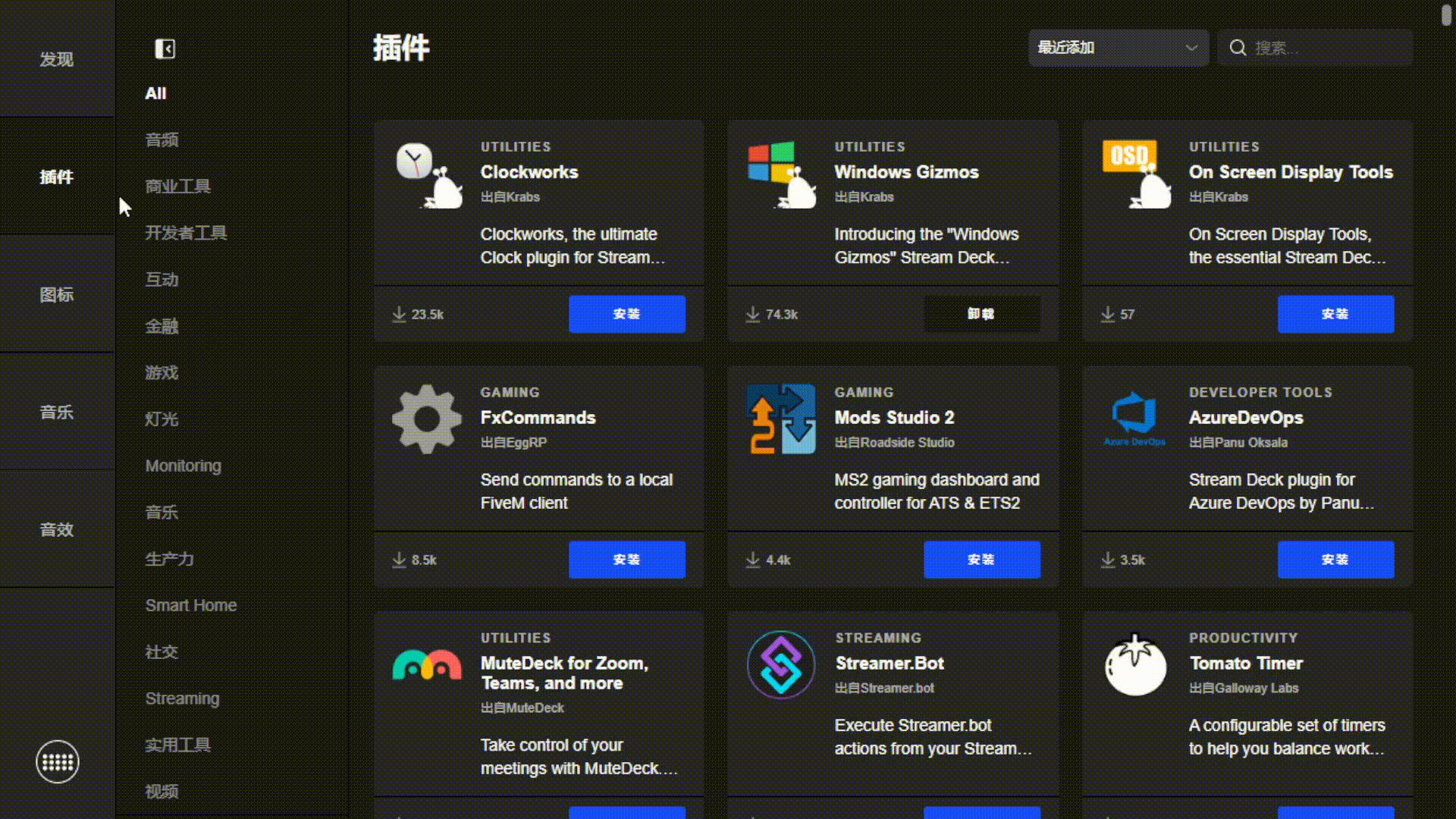This screenshot has width=1456, height=819.
Task: Uninstall Windows Gizmos via 卸载 button
Action: (x=981, y=314)
